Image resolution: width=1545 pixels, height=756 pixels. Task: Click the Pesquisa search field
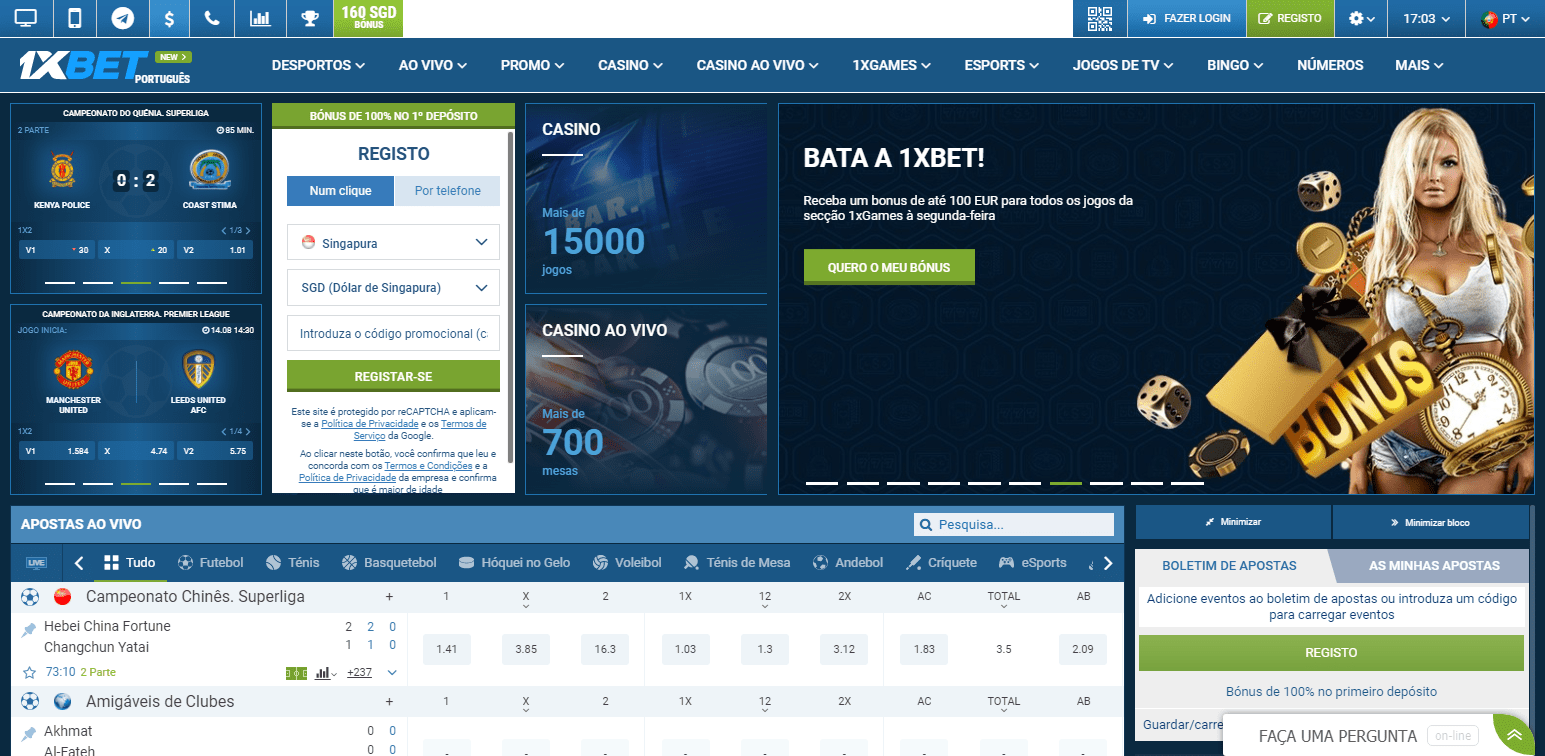[x=1014, y=524]
